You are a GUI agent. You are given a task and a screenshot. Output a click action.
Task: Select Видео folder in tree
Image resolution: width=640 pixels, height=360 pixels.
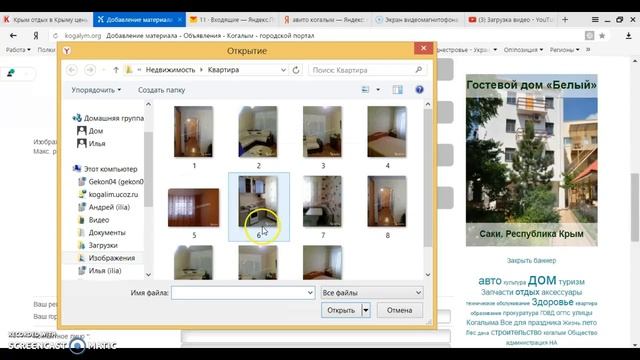tap(93, 220)
